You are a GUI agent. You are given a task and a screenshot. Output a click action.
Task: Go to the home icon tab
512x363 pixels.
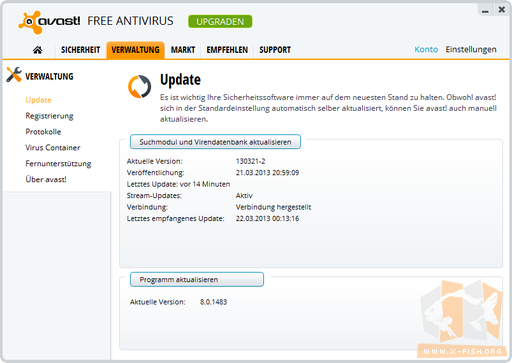[x=38, y=50]
